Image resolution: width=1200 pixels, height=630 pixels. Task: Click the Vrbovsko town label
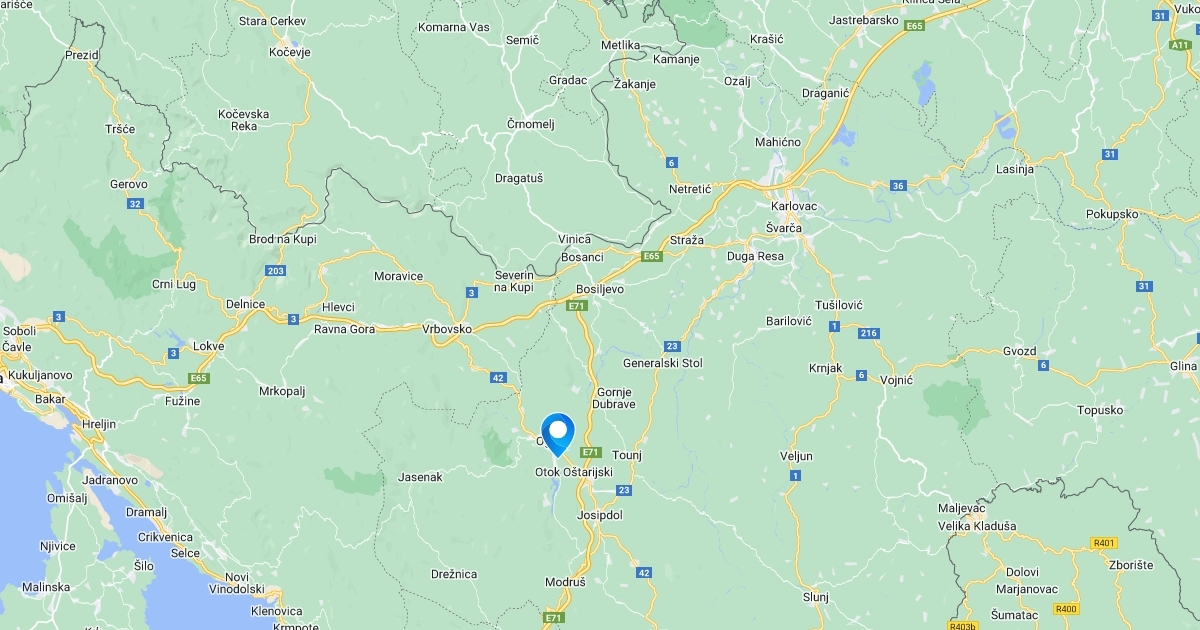pyautogui.click(x=447, y=329)
